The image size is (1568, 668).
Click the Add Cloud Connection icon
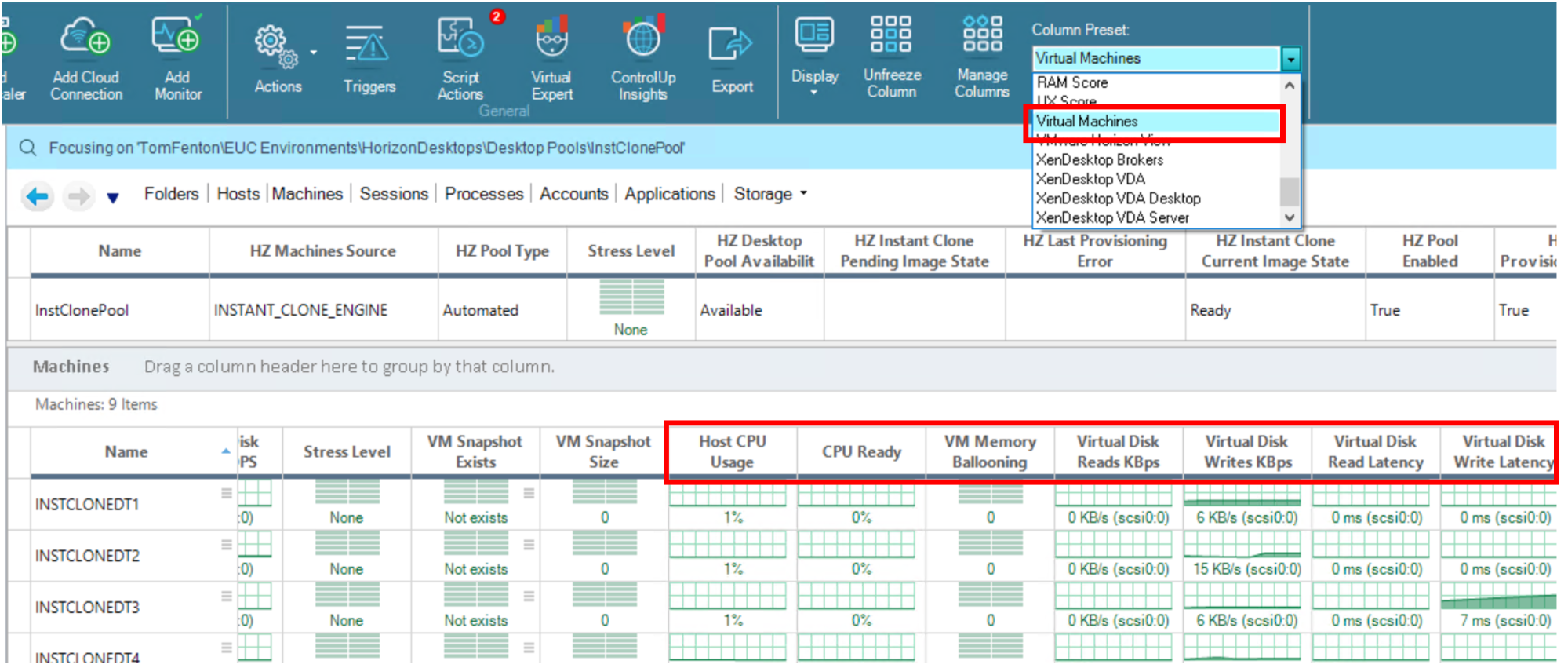(86, 37)
